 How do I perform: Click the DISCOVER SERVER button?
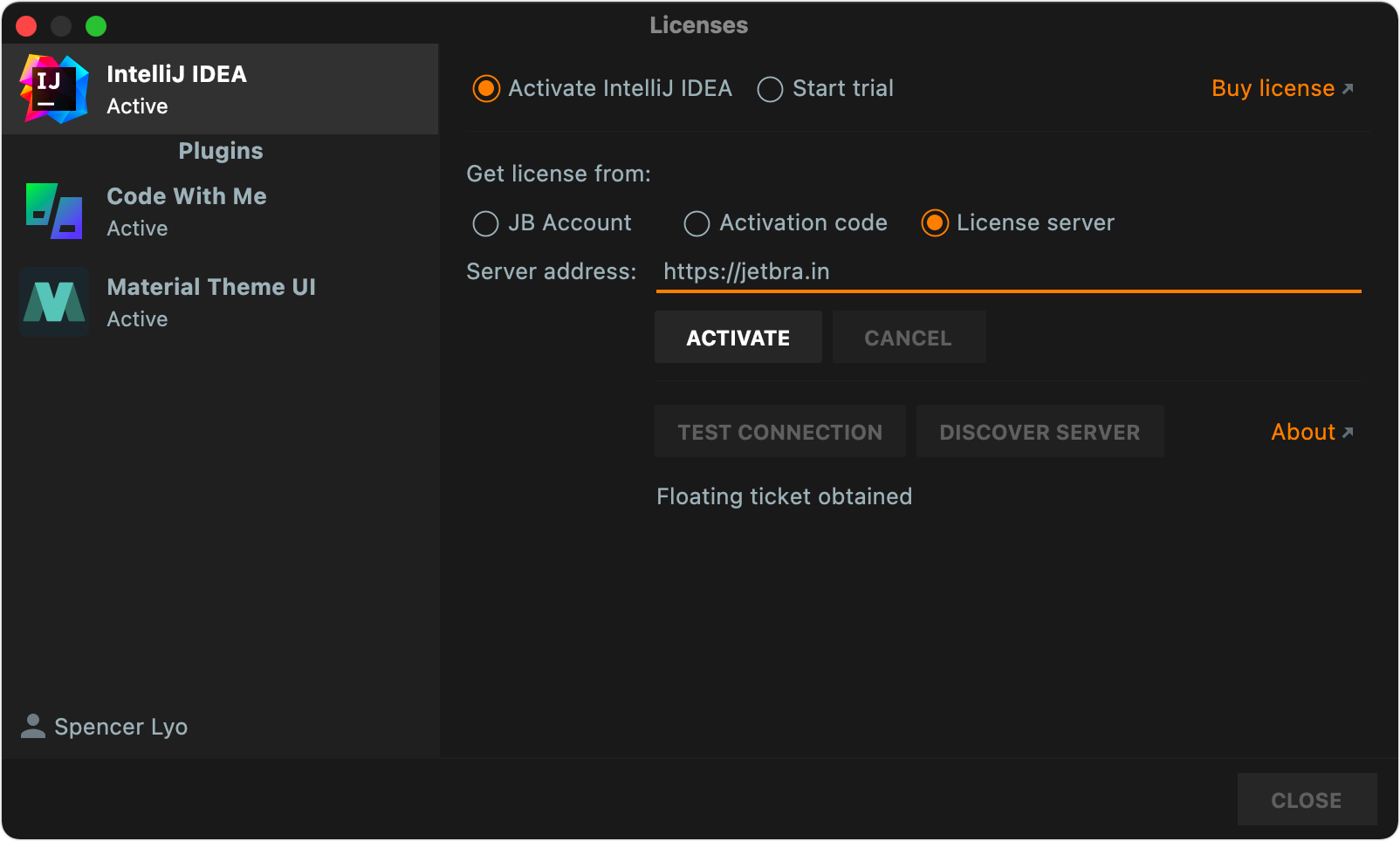point(1040,432)
